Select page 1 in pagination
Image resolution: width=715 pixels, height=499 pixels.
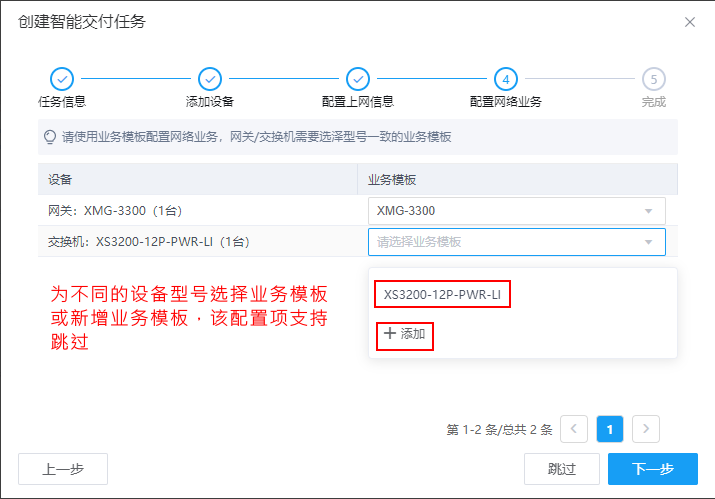[610, 429]
